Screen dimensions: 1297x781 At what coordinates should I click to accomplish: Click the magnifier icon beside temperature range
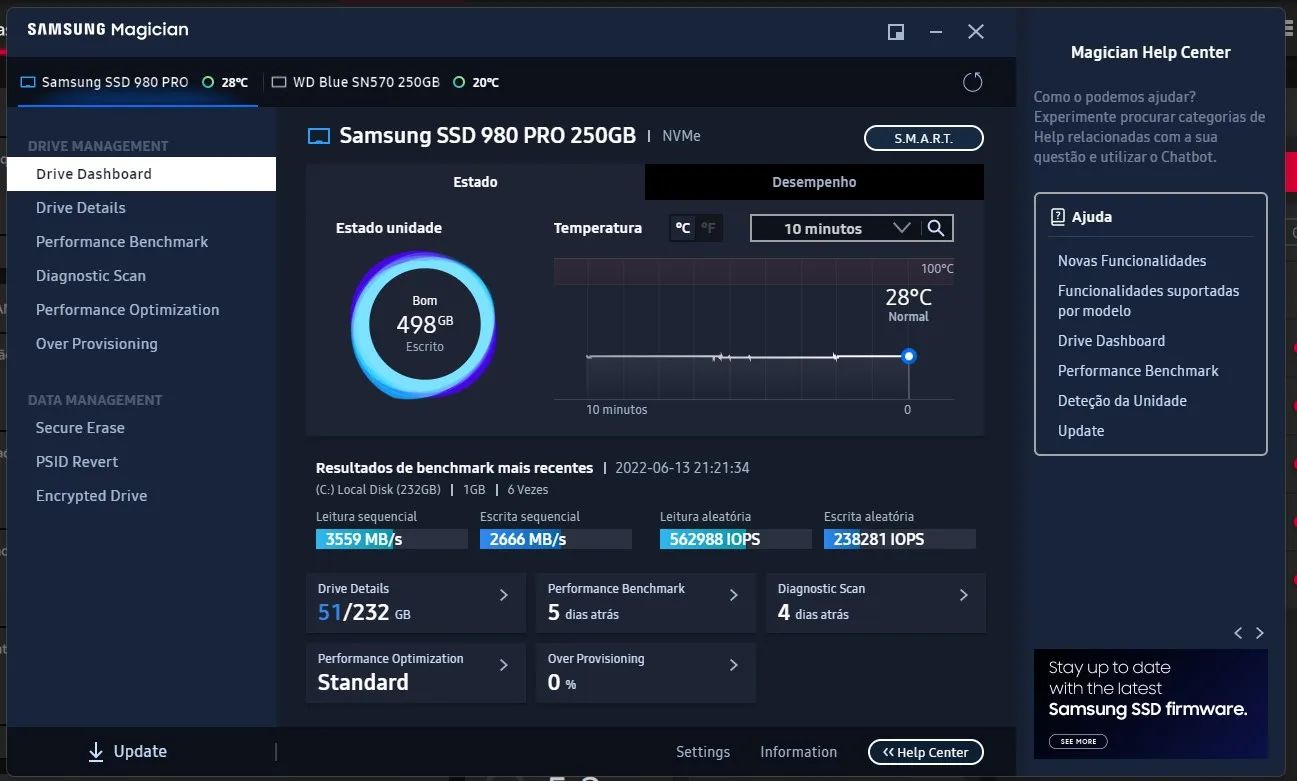(936, 228)
